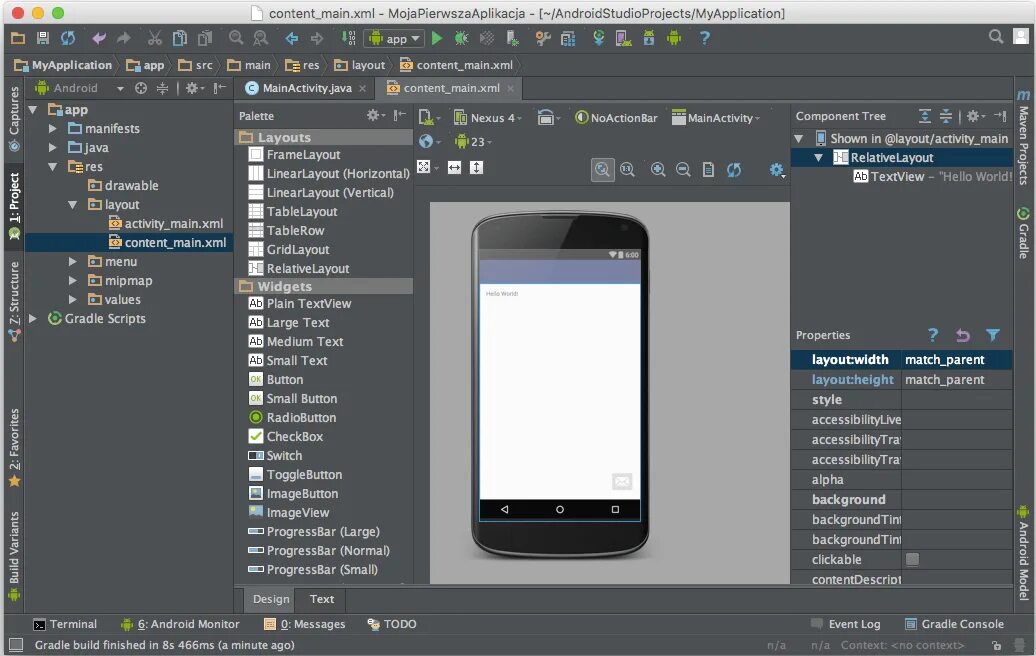The image size is (1036, 656).
Task: Open search everywhere magnifier at top right
Action: pos(996,36)
